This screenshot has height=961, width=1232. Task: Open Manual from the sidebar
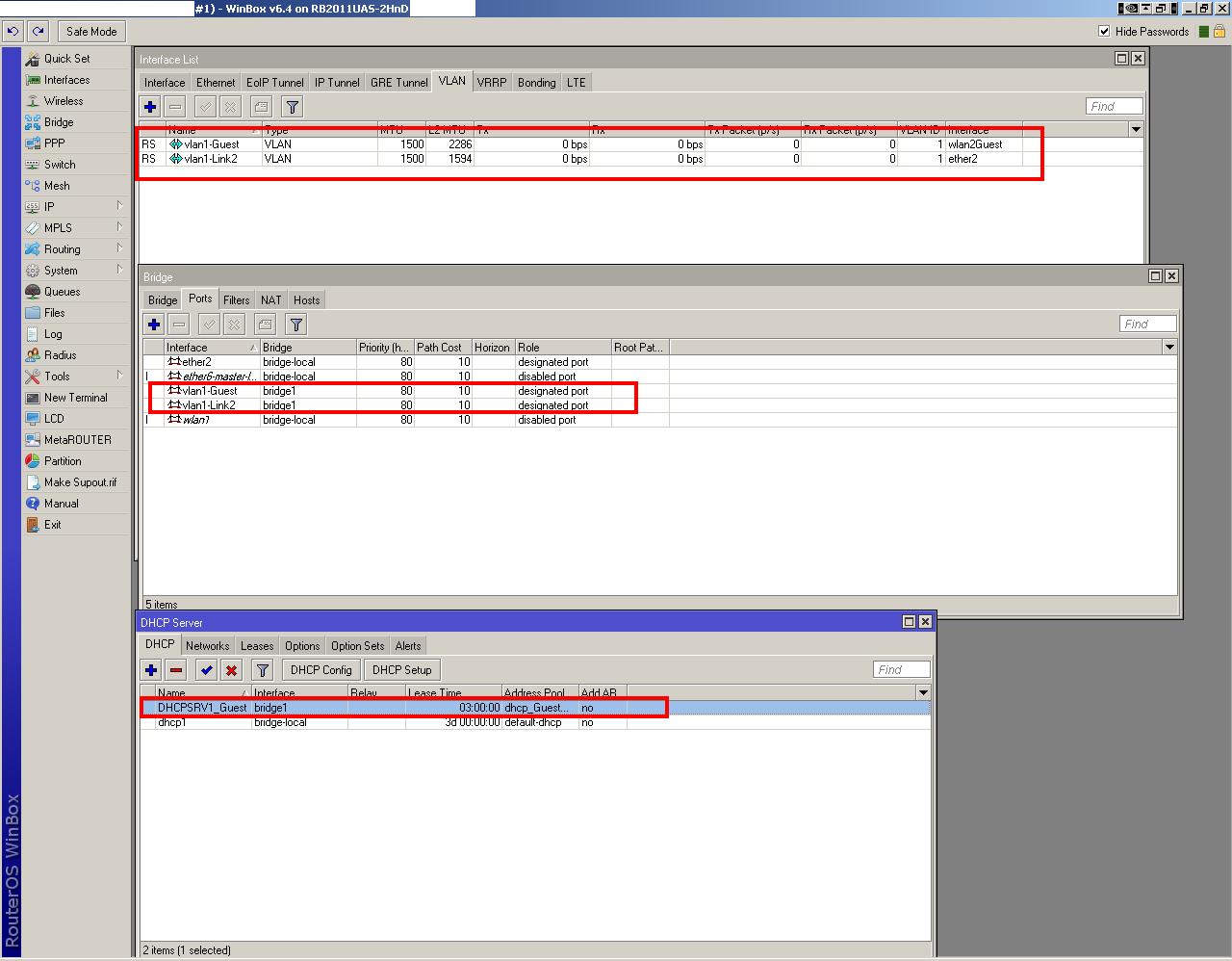pyautogui.click(x=62, y=504)
